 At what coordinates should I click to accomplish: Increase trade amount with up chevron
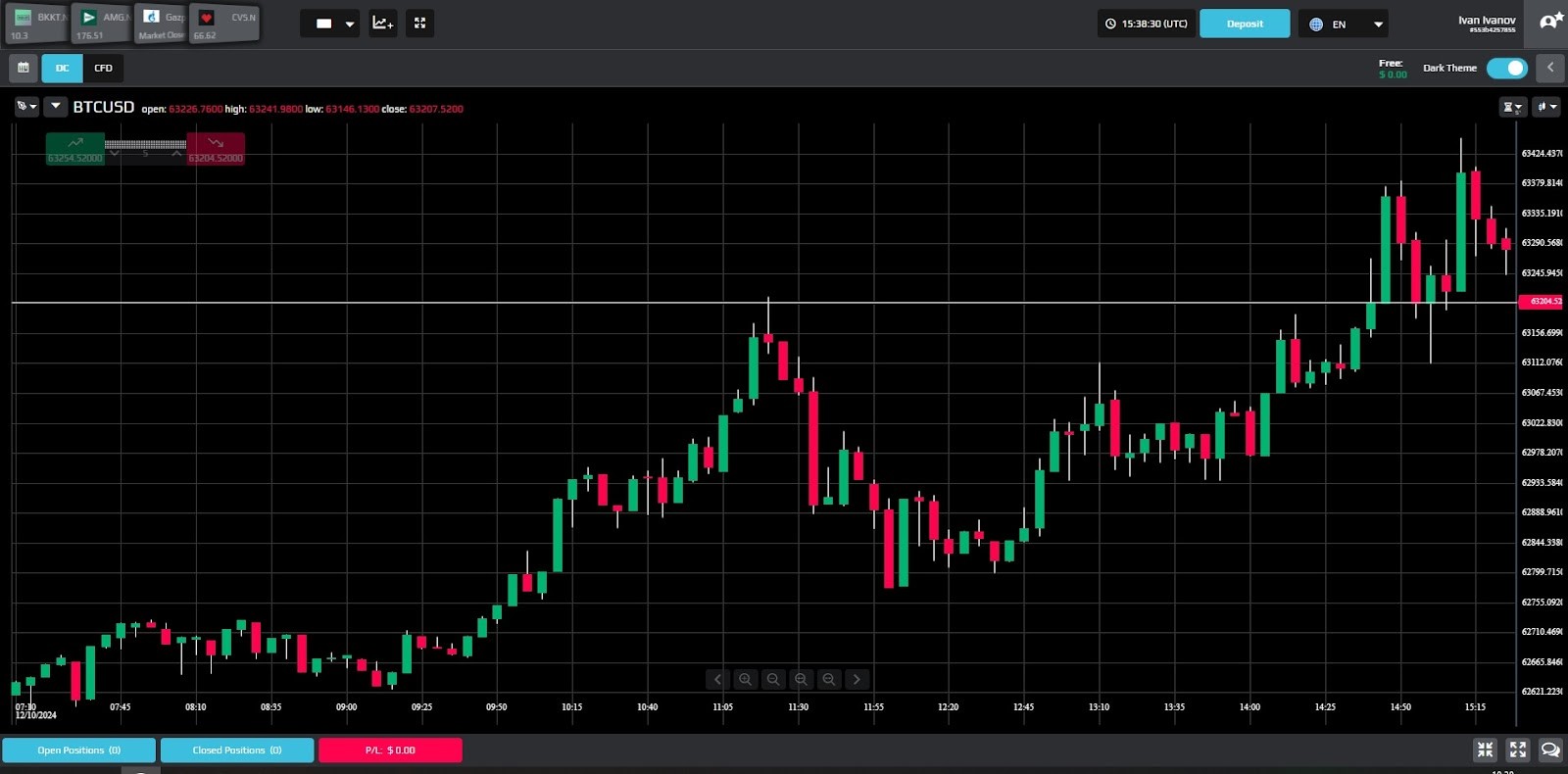click(176, 154)
